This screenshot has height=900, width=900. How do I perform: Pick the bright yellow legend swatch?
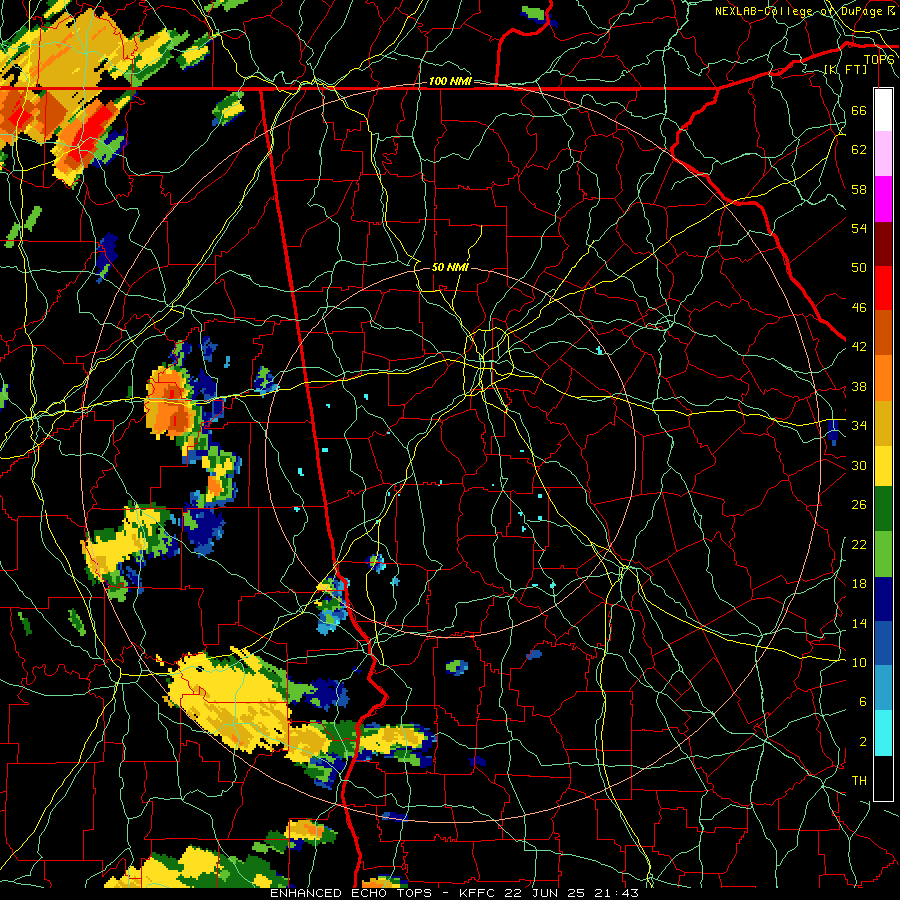[x=883, y=465]
